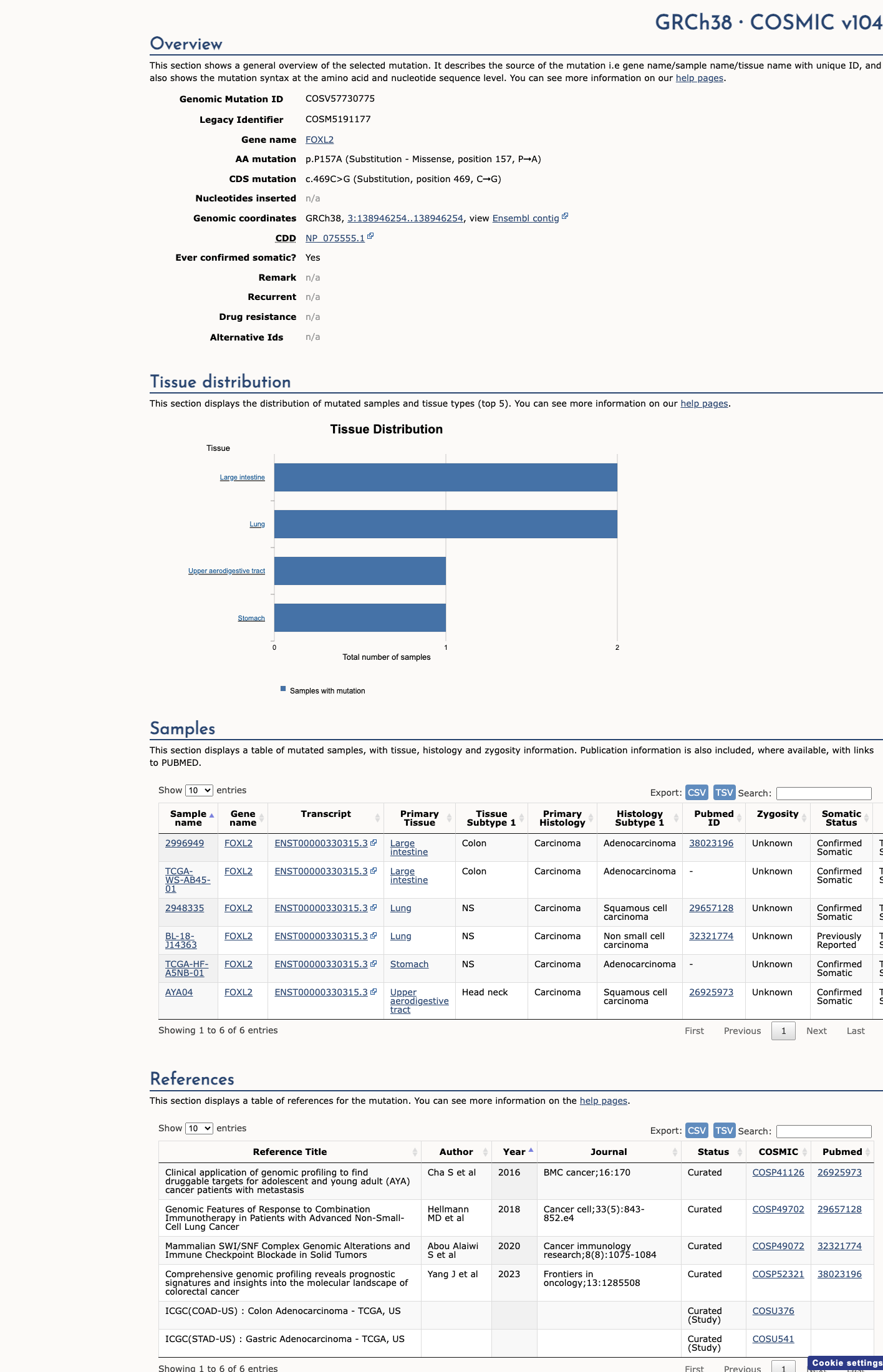Open COSP41126 COSMIC reference link
This screenshot has width=883, height=1372.
click(778, 1172)
